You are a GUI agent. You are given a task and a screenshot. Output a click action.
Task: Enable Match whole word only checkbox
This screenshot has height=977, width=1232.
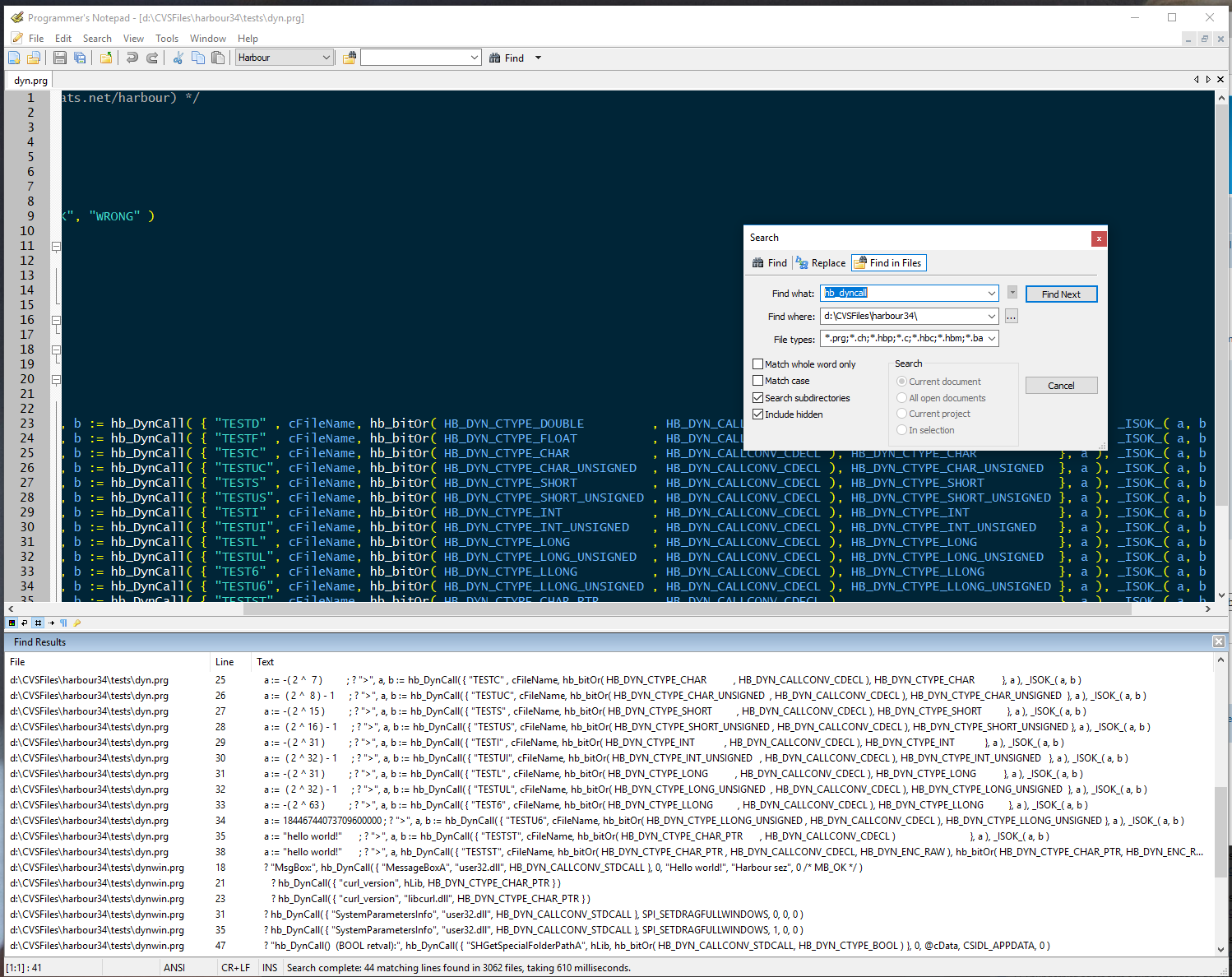758,364
